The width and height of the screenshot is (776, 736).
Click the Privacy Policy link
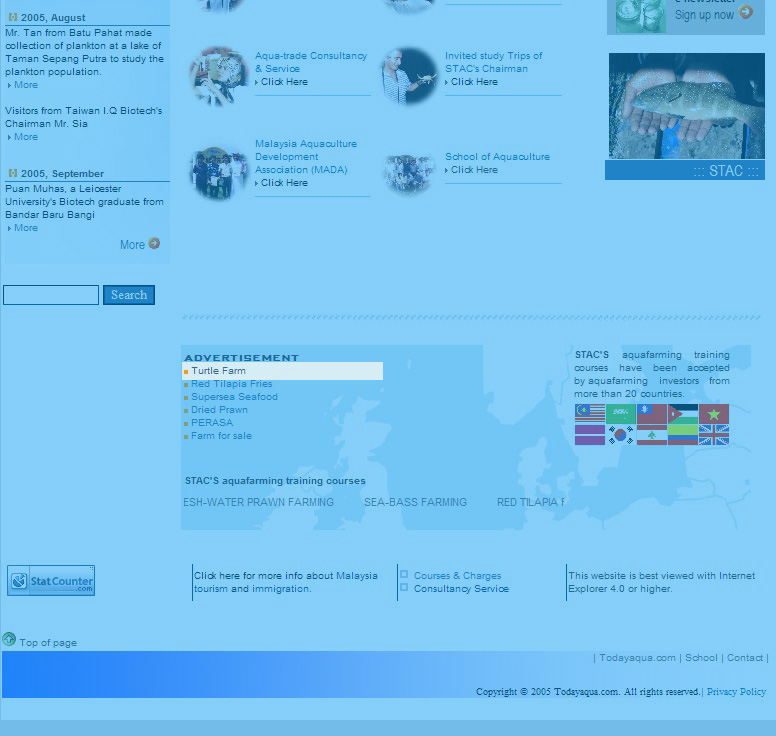coord(736,692)
